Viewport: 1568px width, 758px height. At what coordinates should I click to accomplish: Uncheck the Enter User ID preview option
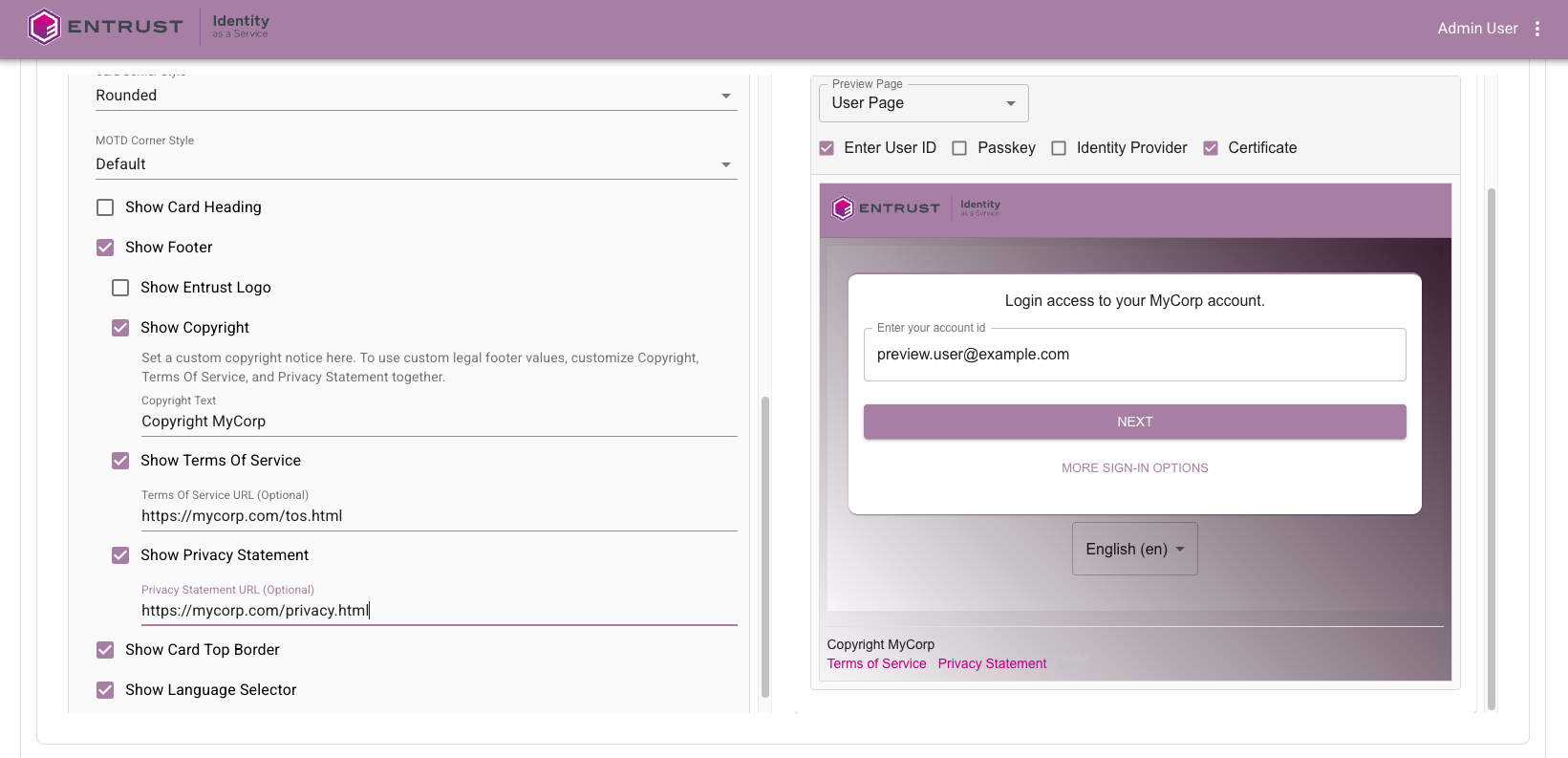(827, 148)
